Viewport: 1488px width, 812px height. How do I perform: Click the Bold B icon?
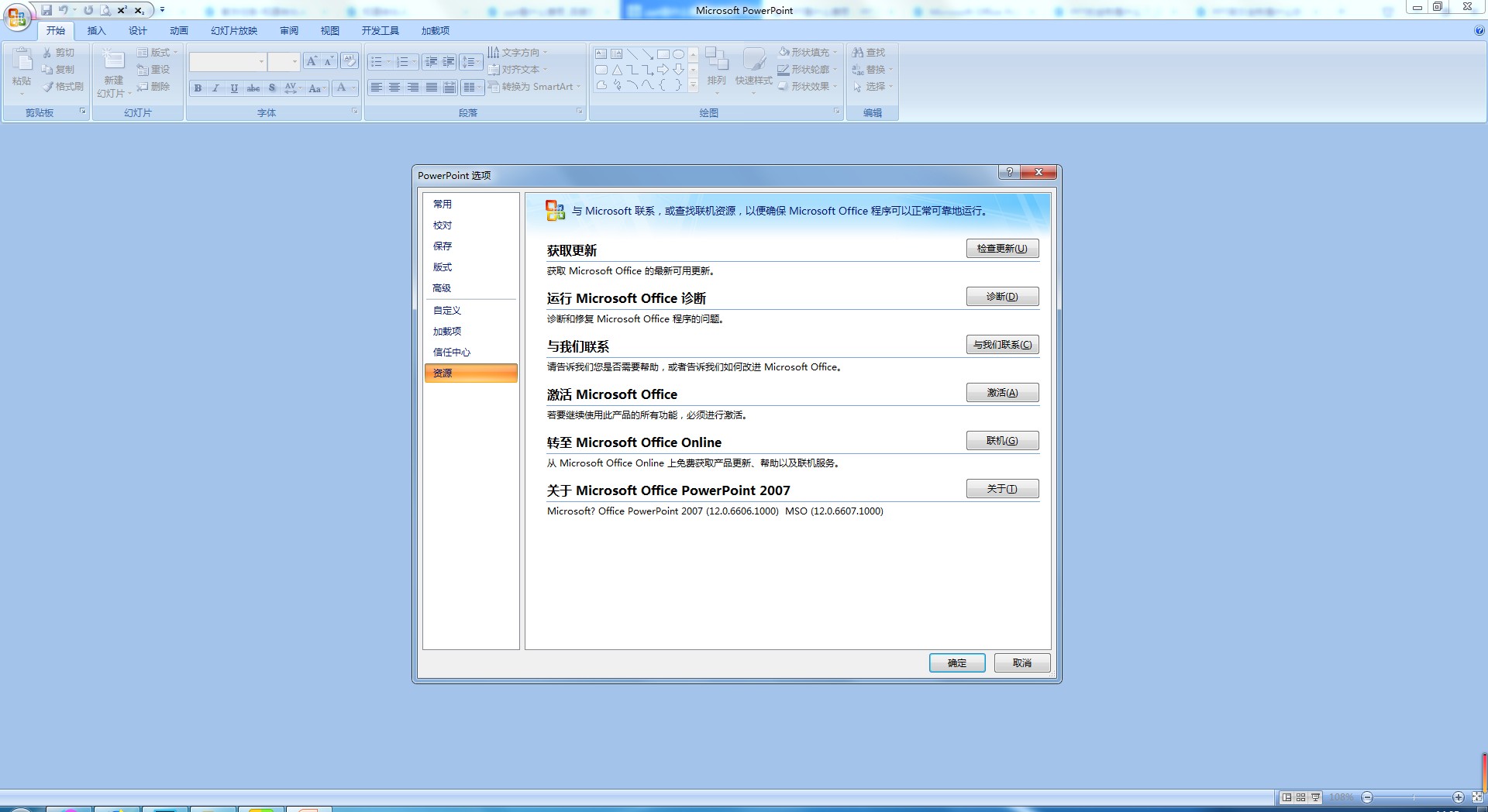click(x=198, y=88)
